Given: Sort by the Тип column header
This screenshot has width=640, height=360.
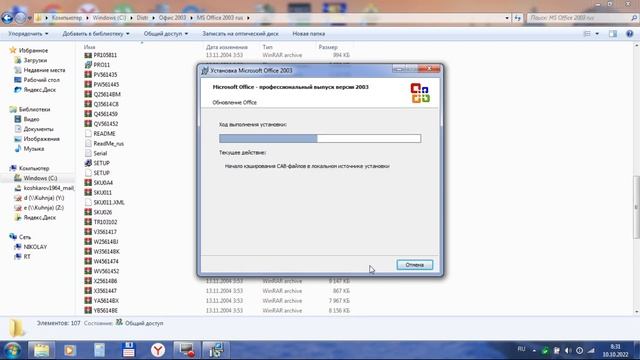Looking at the screenshot, I should pyautogui.click(x=267, y=47).
